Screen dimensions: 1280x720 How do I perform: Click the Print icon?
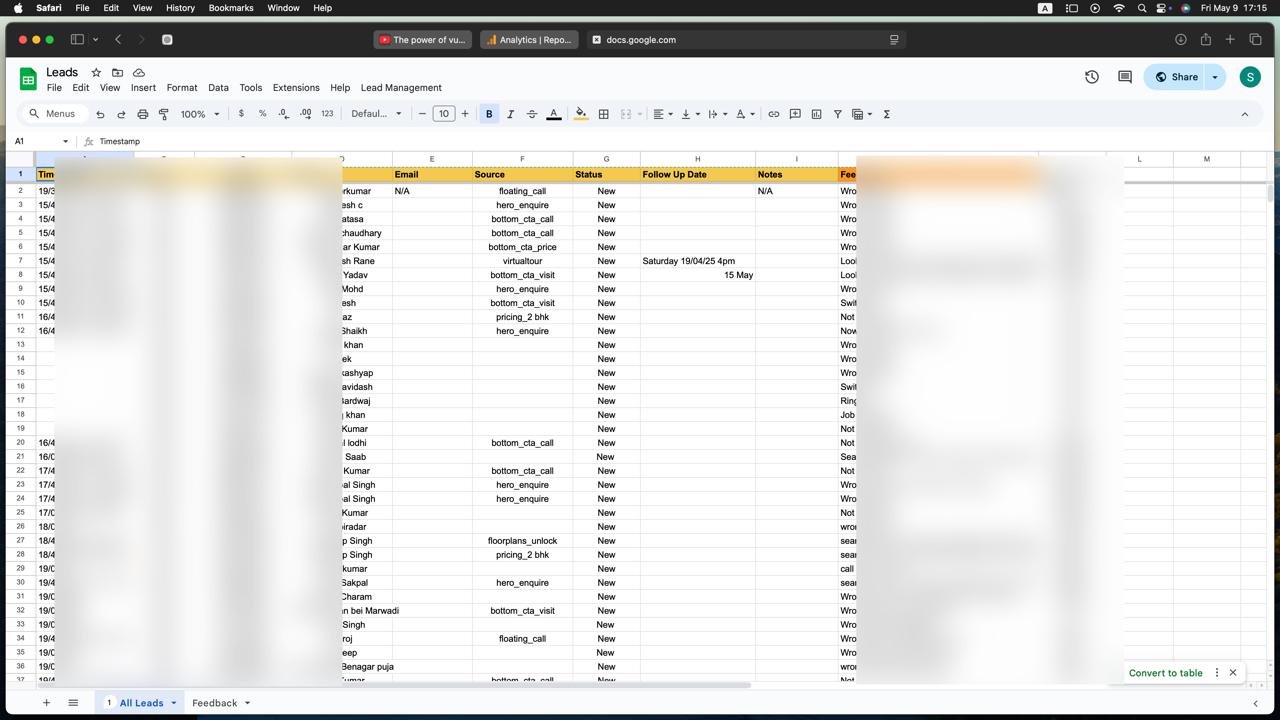[143, 113]
